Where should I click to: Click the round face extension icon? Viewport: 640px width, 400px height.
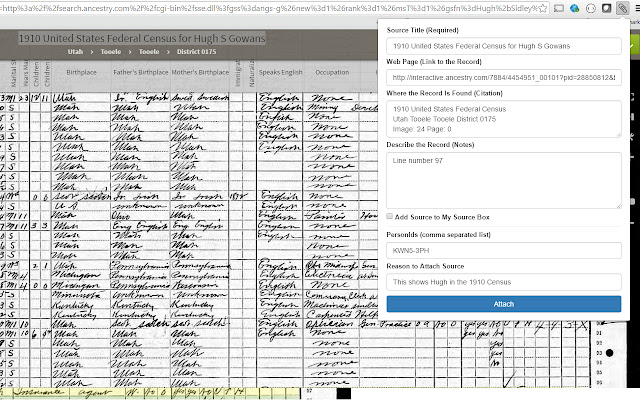coord(590,8)
